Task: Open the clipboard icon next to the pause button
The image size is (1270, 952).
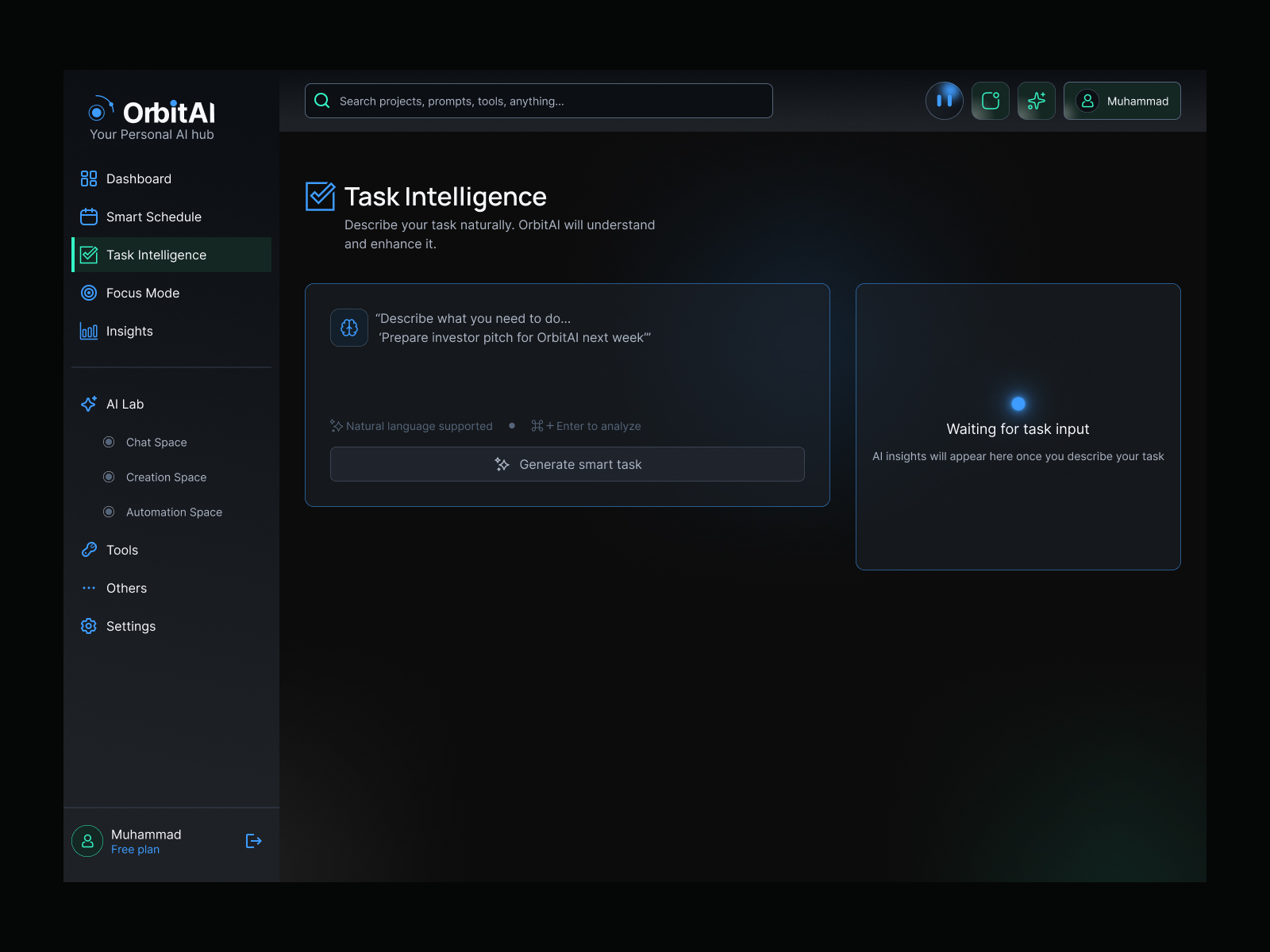Action: [991, 101]
